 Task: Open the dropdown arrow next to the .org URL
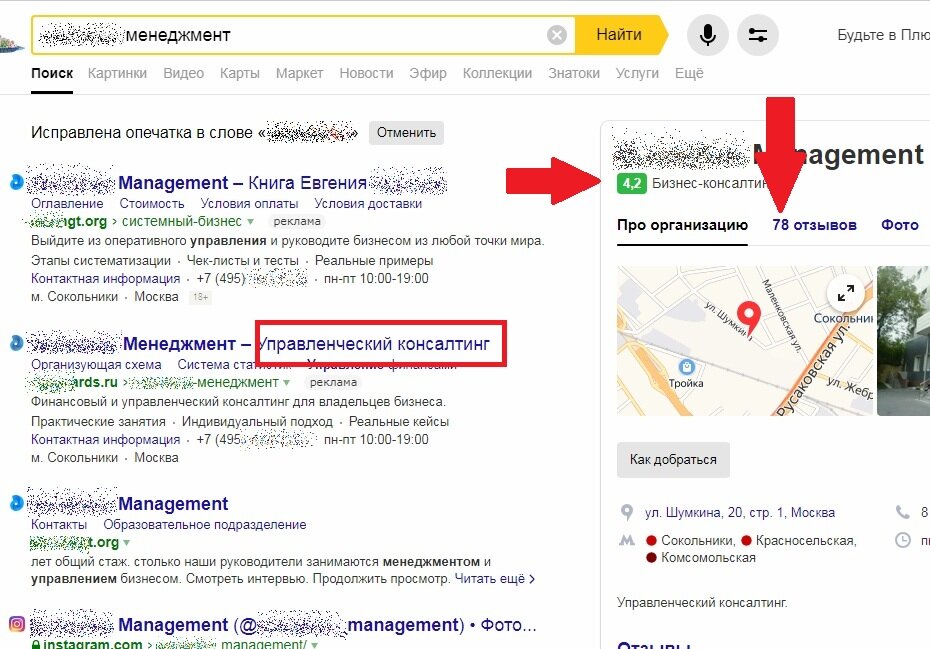pos(126,542)
